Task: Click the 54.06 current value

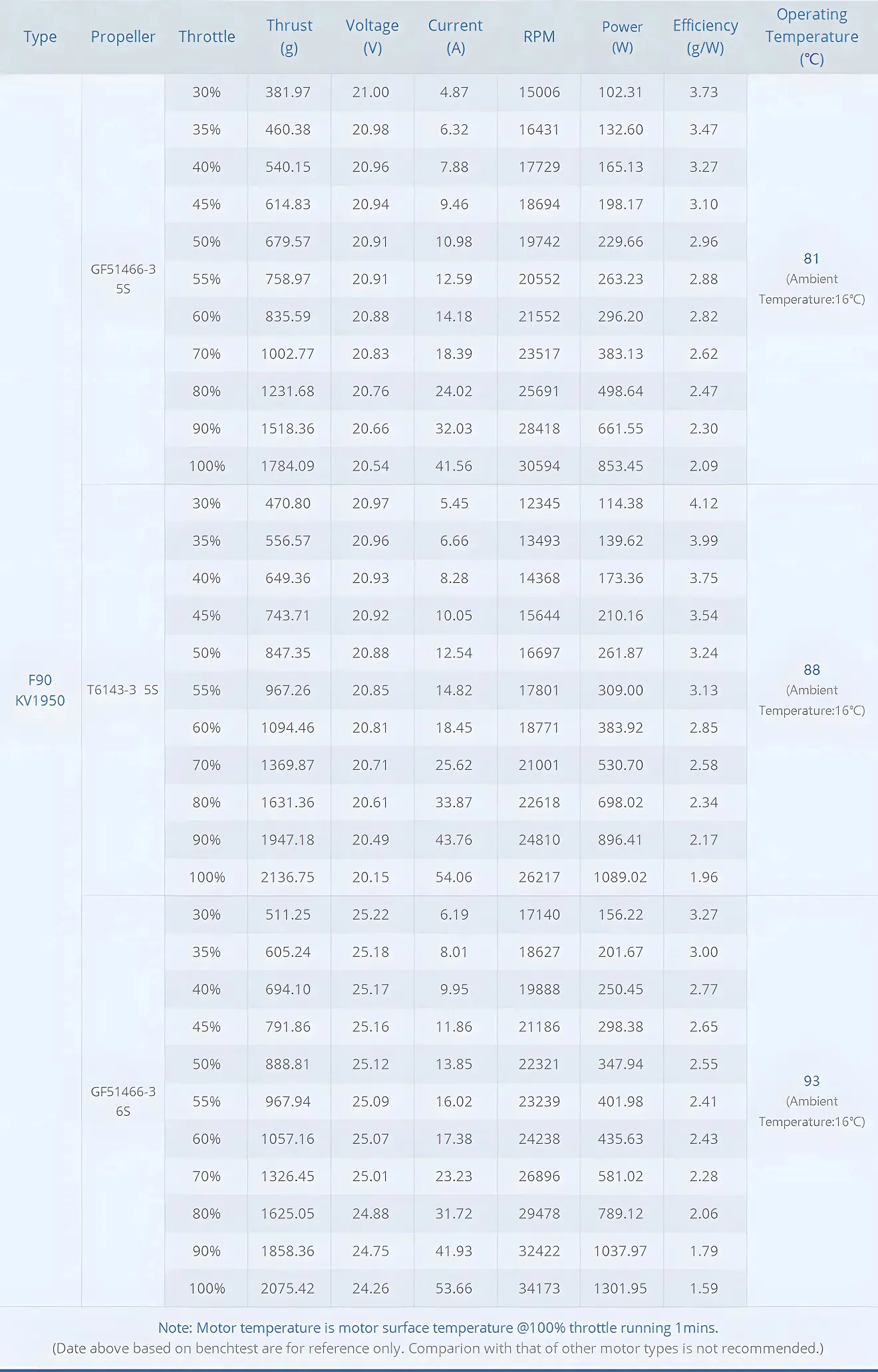Action: coord(454,877)
